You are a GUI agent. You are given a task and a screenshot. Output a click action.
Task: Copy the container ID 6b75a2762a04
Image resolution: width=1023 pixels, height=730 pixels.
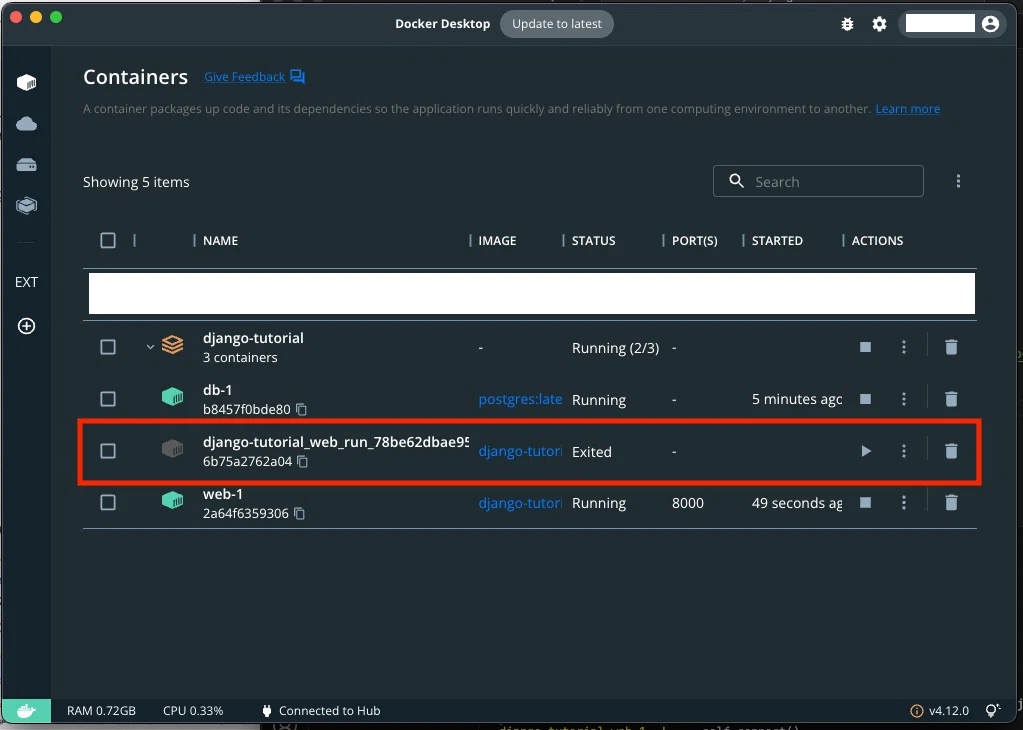[303, 461]
